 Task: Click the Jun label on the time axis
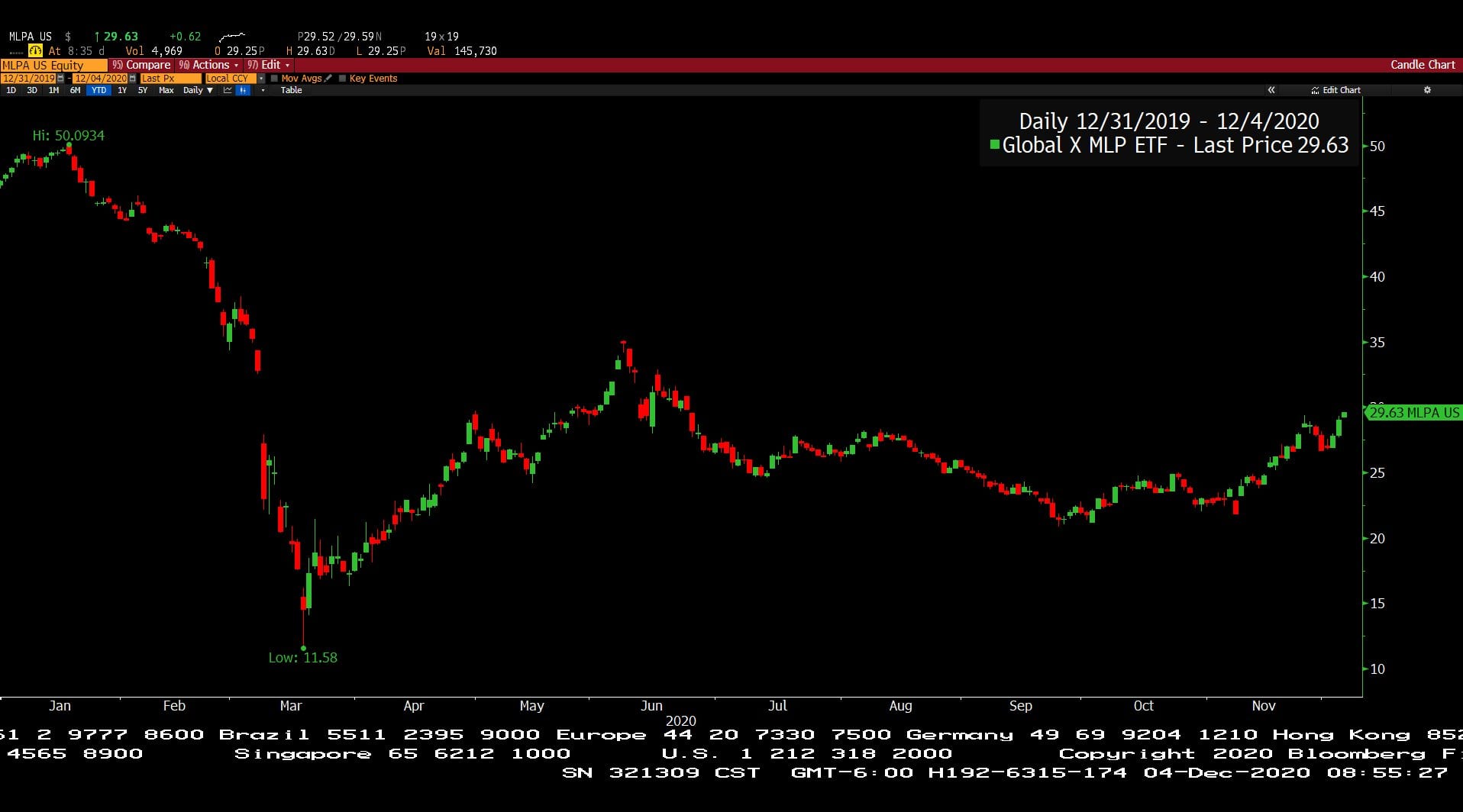pyautogui.click(x=651, y=706)
